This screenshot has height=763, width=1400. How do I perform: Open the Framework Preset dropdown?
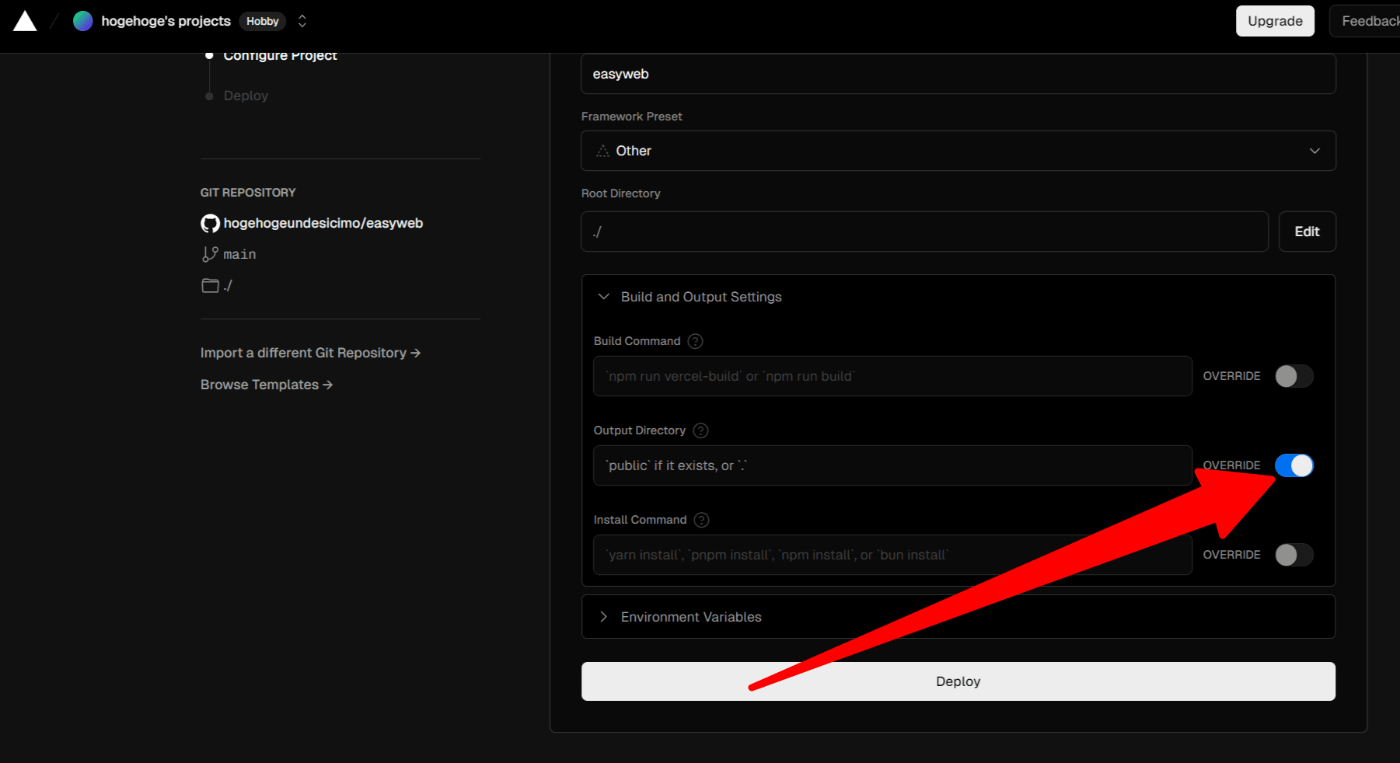958,151
